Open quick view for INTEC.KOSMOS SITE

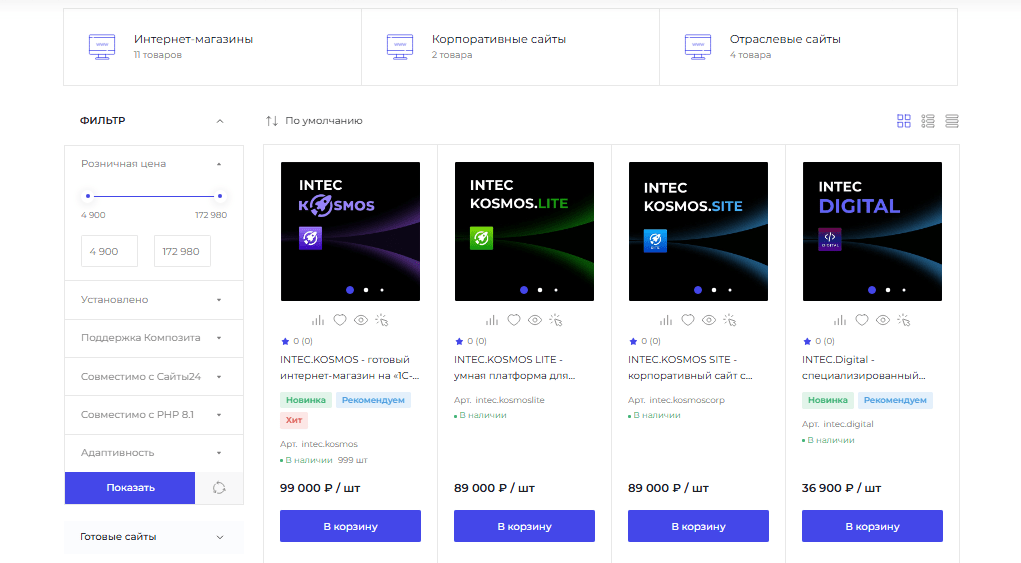(x=709, y=320)
